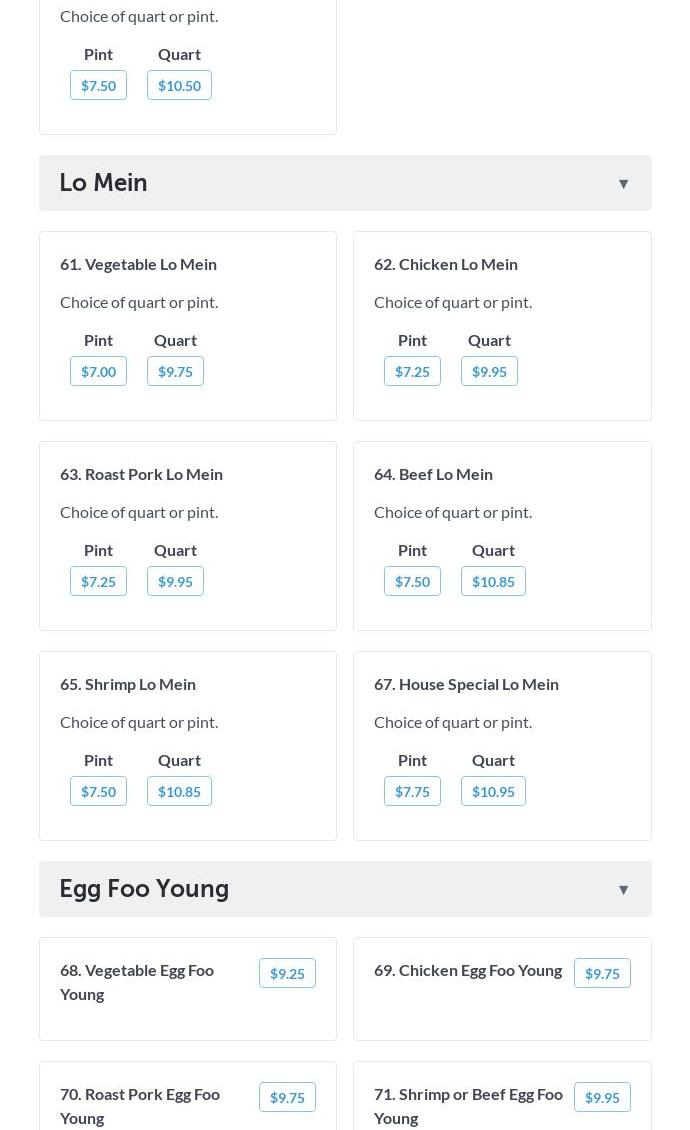Viewport: 690px width, 1130px height.
Task: Select Vegetable Lo Mein pint $7.00
Action: point(98,371)
